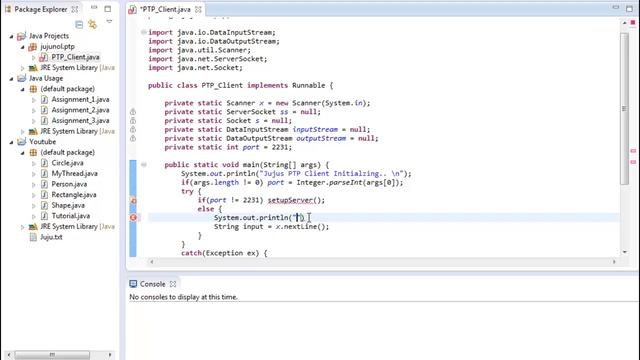Close the PTP_Client.java editor tab
The image size is (640, 360).
198,9
